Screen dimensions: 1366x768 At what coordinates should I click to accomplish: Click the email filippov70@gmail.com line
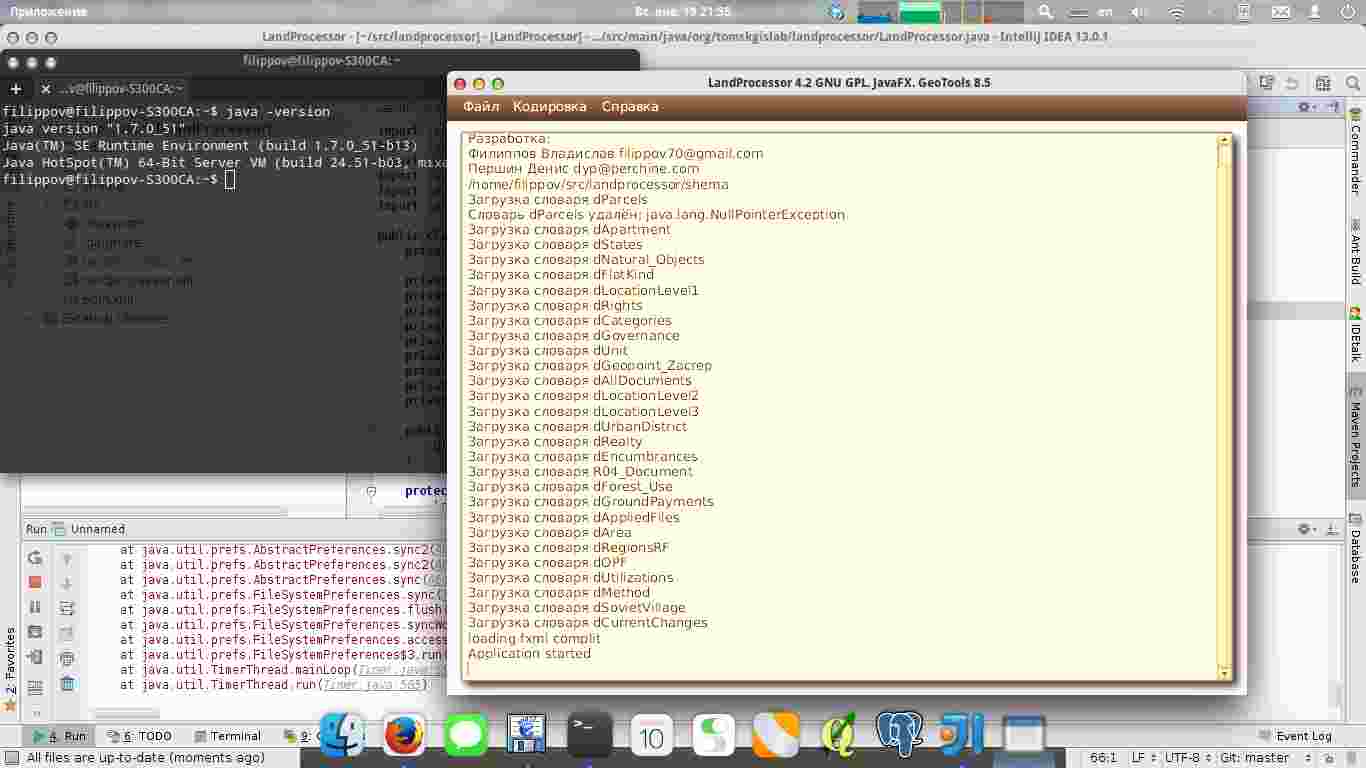tap(615, 153)
